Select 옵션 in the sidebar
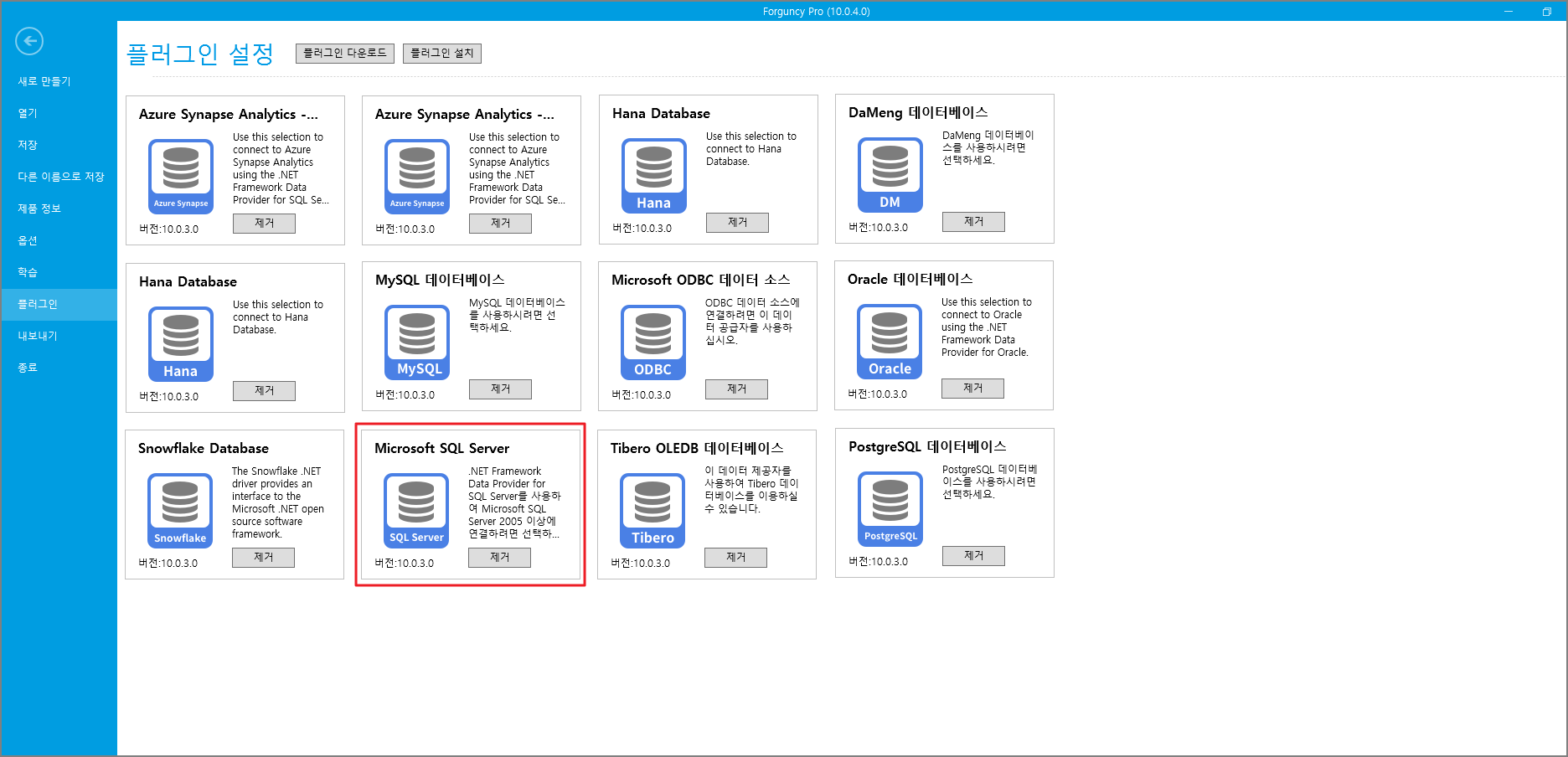 point(28,240)
